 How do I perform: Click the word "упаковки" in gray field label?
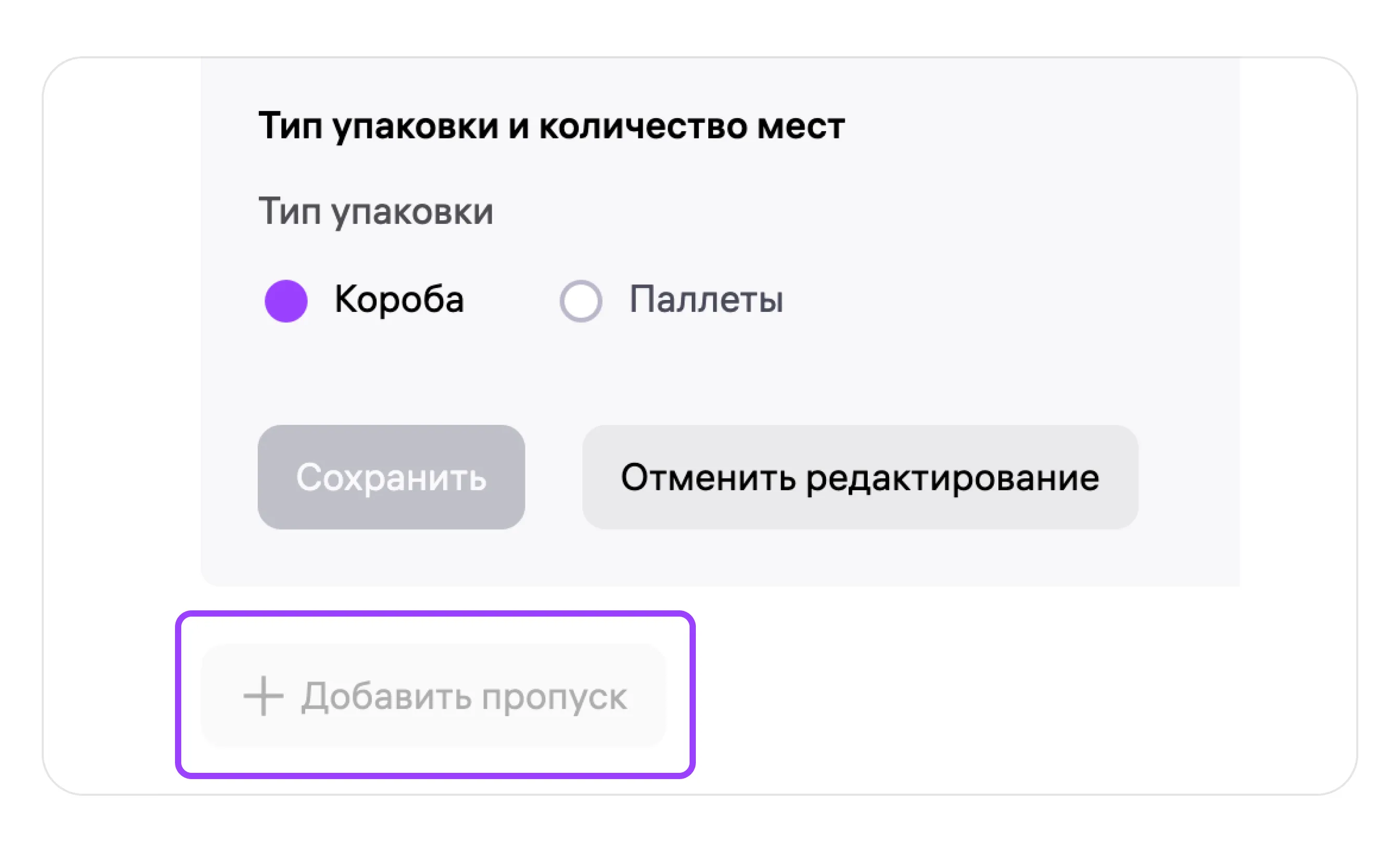[413, 212]
